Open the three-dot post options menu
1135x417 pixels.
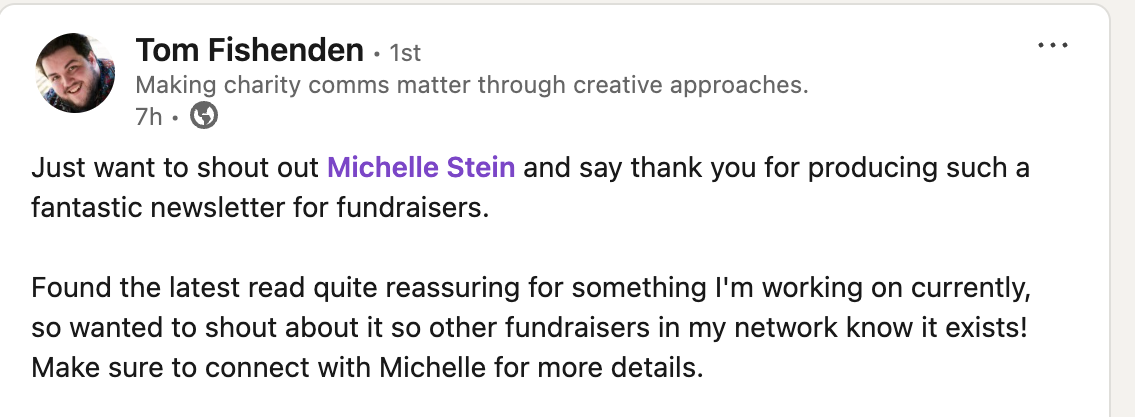[x=1053, y=47]
